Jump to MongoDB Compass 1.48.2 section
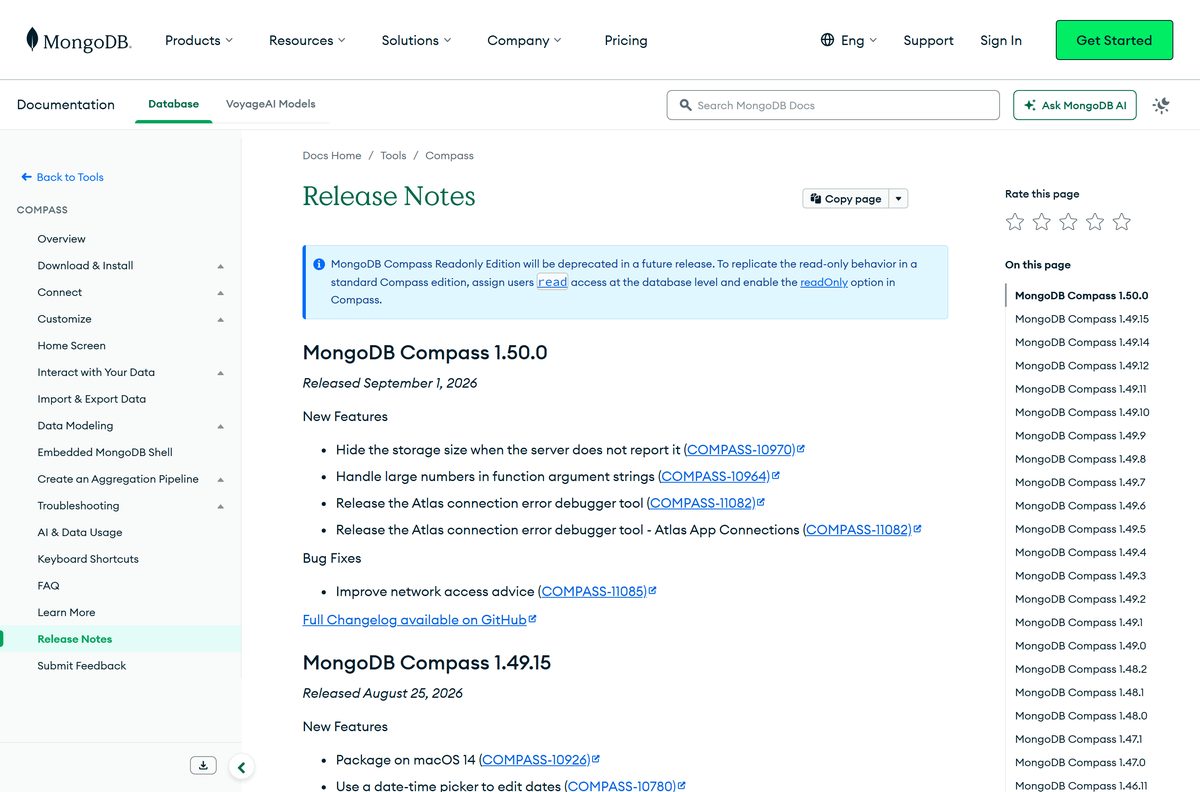This screenshot has height=792, width=1200. point(1080,669)
